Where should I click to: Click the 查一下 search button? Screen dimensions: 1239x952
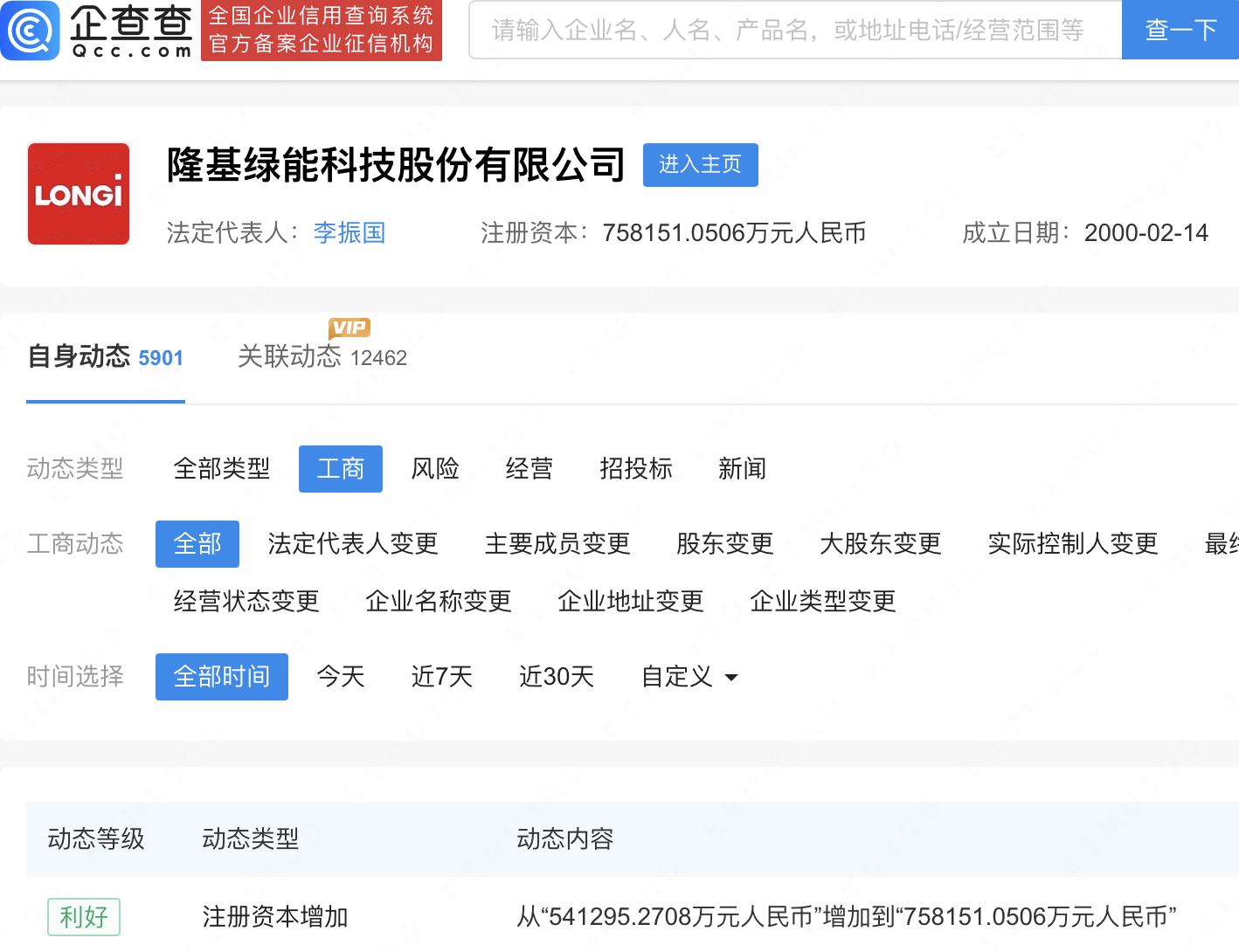click(x=1180, y=31)
